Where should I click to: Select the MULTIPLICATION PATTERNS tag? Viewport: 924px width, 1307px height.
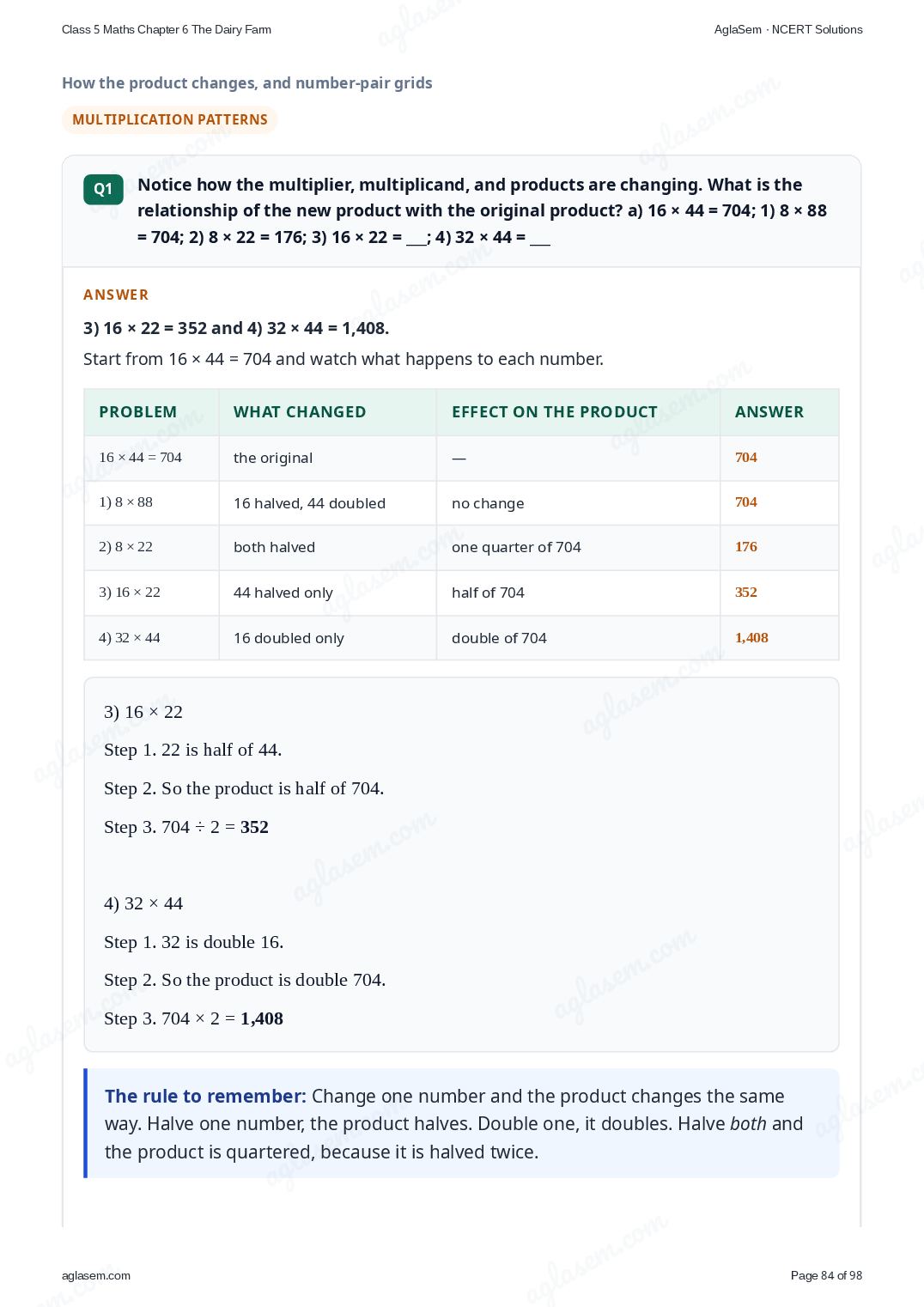click(169, 119)
